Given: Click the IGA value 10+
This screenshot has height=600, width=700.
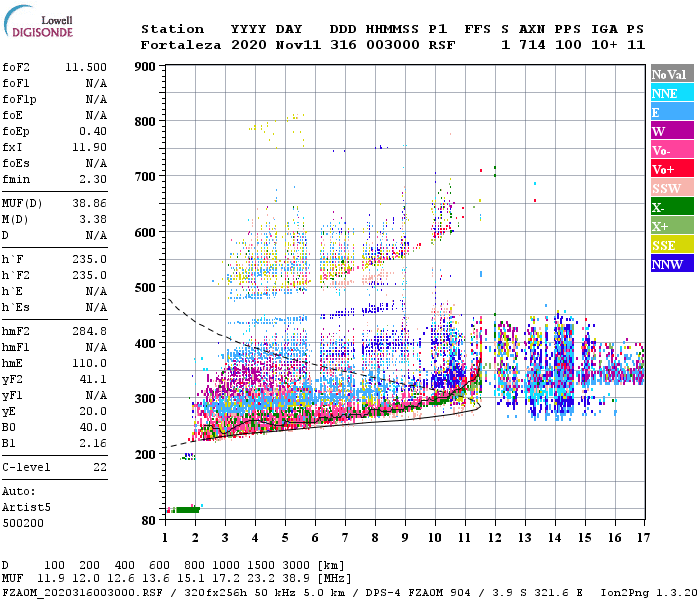Looking at the screenshot, I should (x=604, y=45).
